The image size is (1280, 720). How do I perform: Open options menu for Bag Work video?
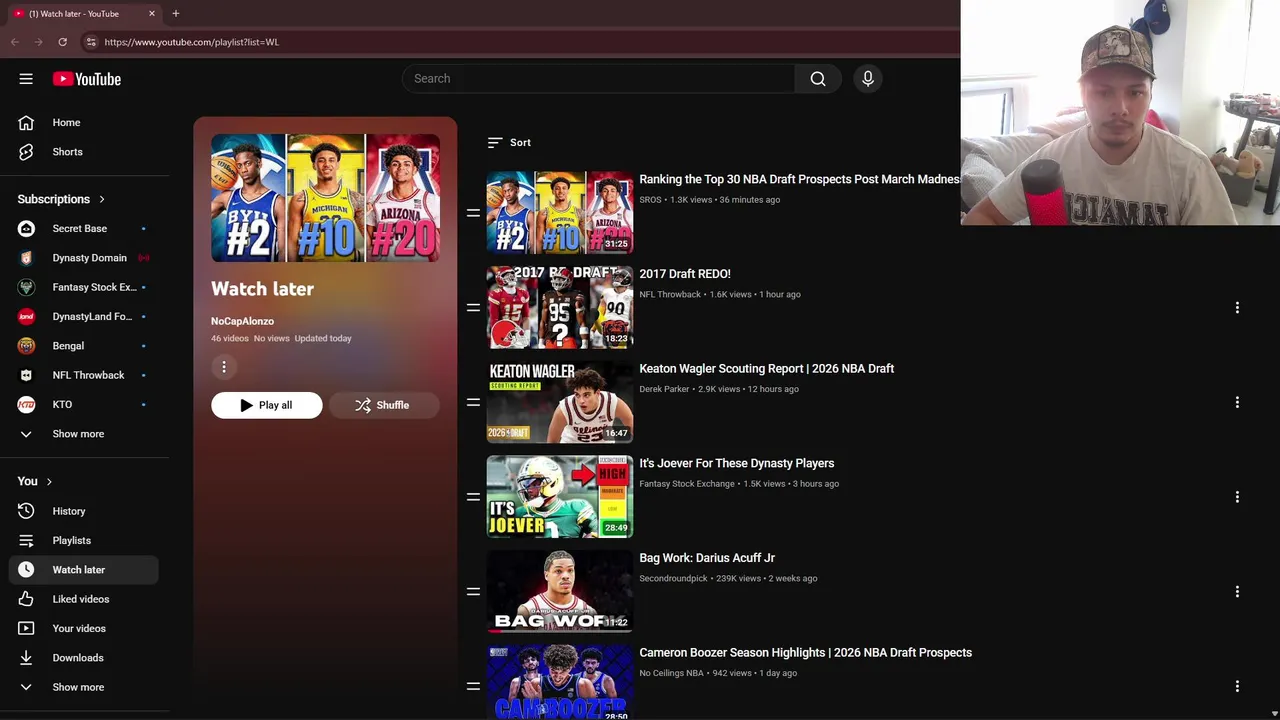click(x=1237, y=592)
